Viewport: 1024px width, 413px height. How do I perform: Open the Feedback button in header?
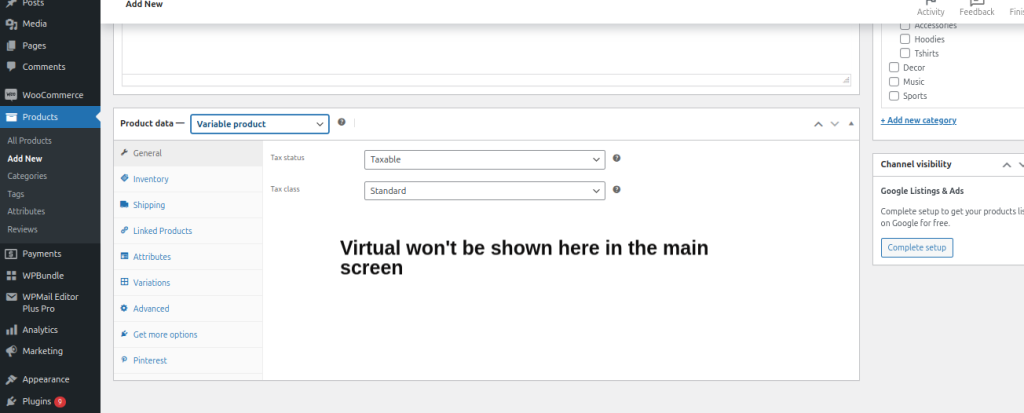pos(977,8)
